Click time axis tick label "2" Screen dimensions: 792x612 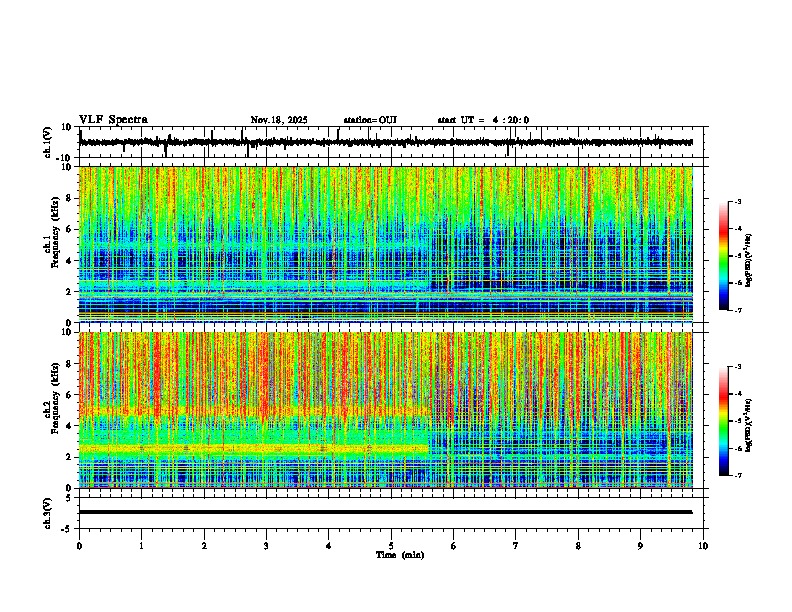pos(204,546)
